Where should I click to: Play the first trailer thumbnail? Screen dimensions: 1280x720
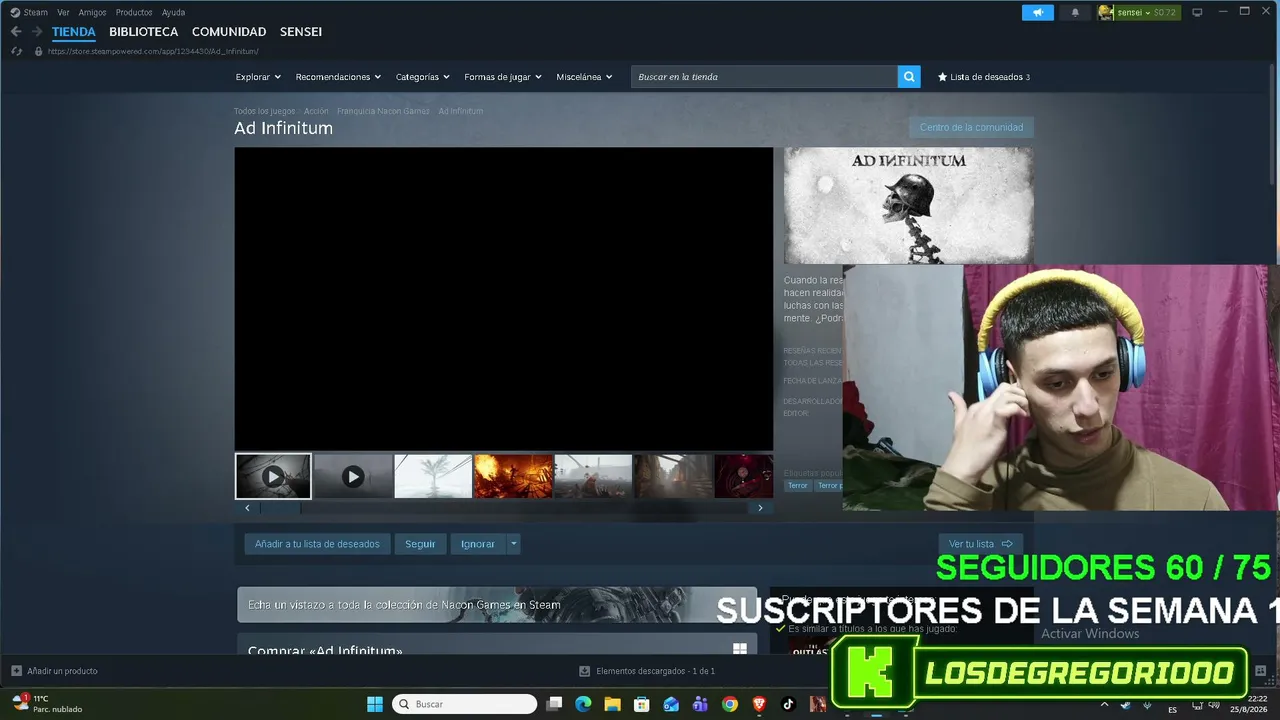click(x=273, y=477)
